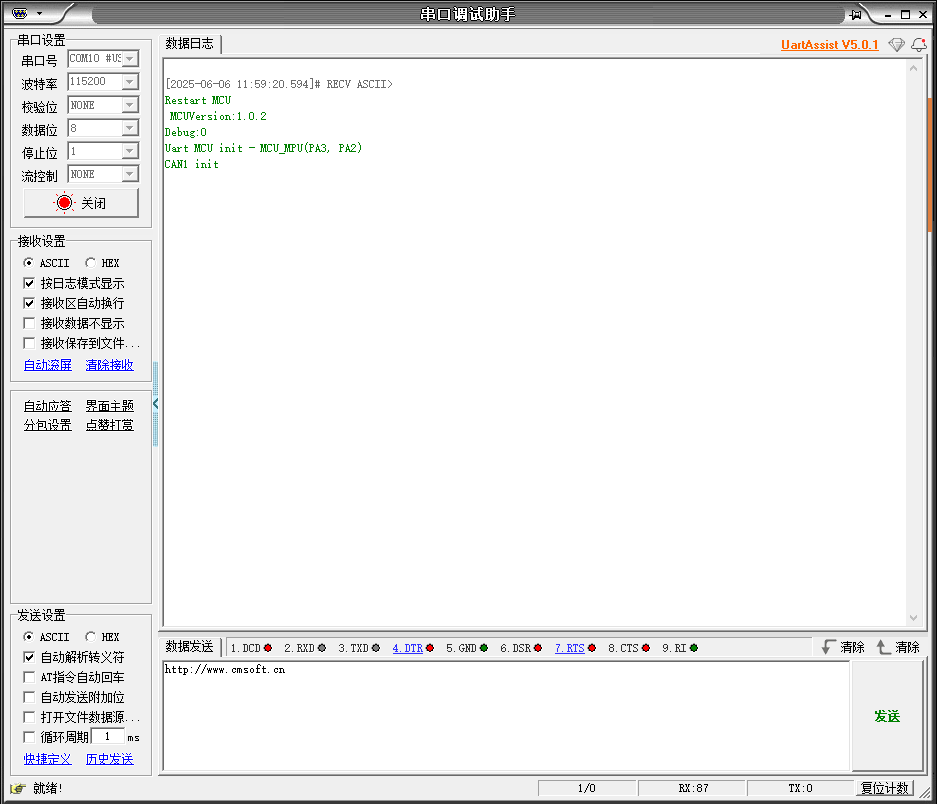Select HEX send mode
Image resolution: width=937 pixels, height=804 pixels.
point(90,637)
